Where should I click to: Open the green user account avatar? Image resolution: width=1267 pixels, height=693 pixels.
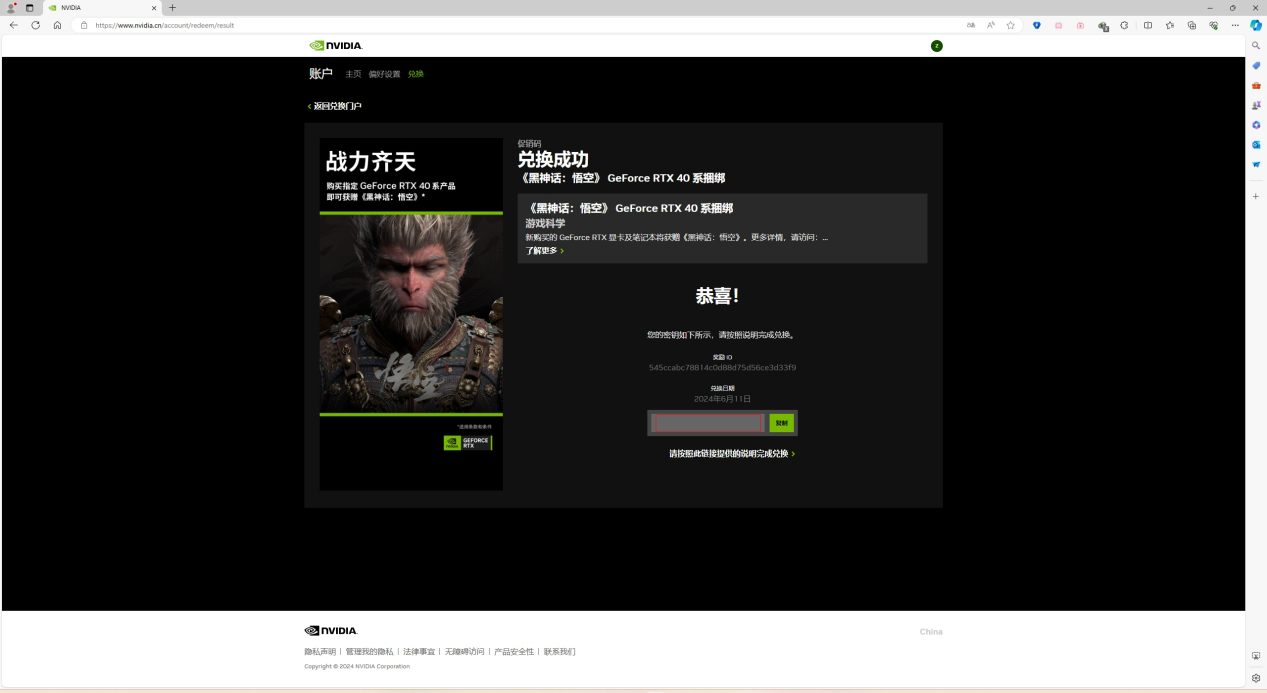tap(936, 45)
